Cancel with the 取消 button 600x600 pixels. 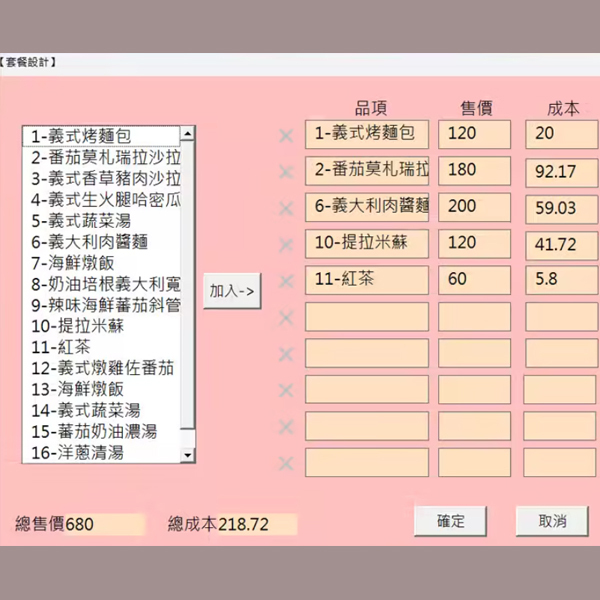(552, 521)
